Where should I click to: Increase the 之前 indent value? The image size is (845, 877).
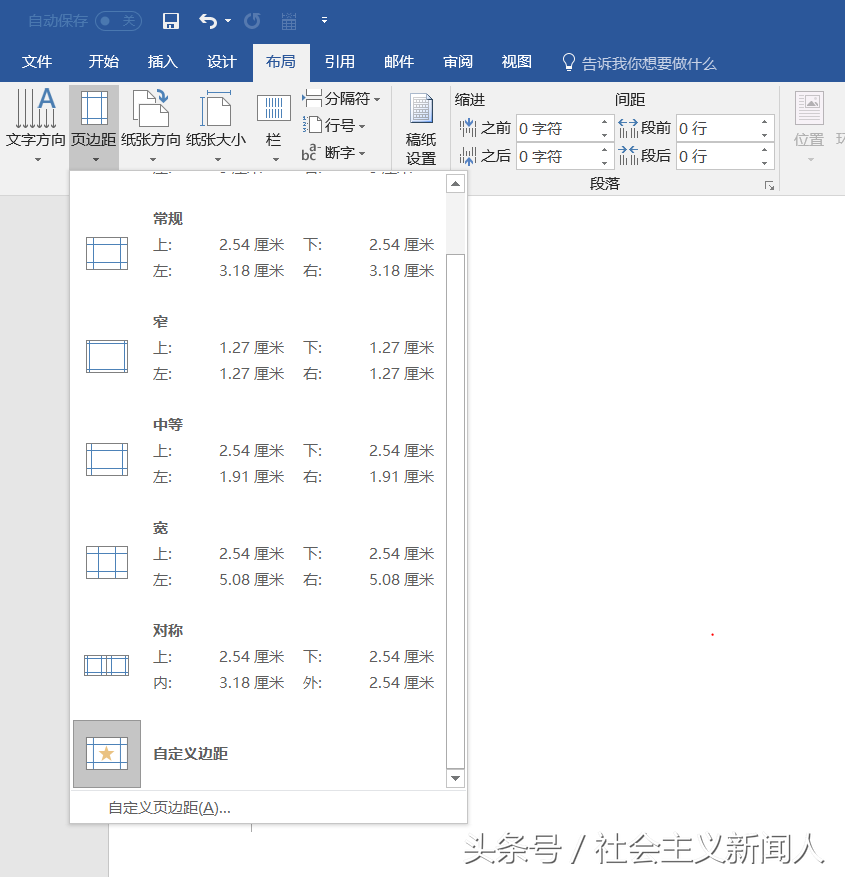click(605, 122)
